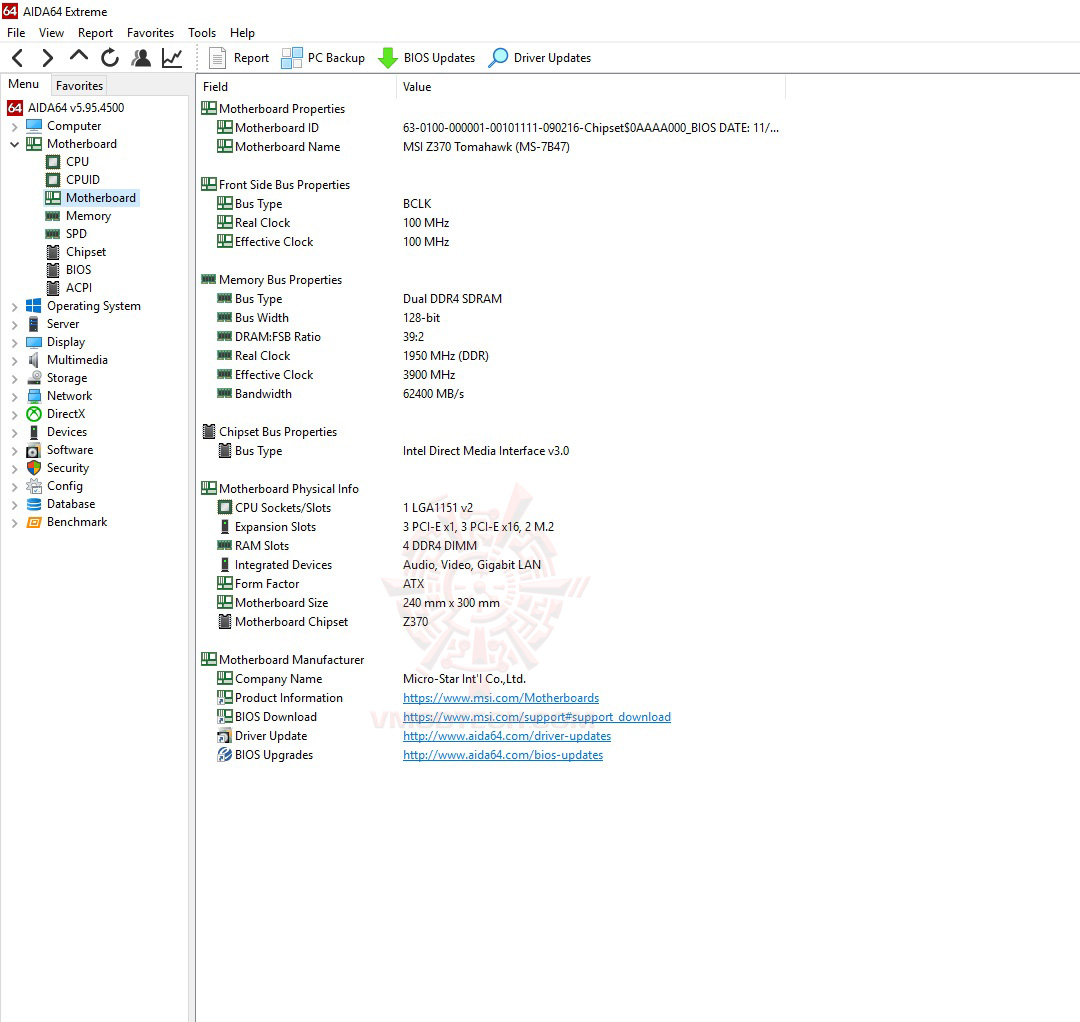The height and width of the screenshot is (1022, 1080).
Task: Click the Refresh icon in toolbar
Action: tap(110, 58)
